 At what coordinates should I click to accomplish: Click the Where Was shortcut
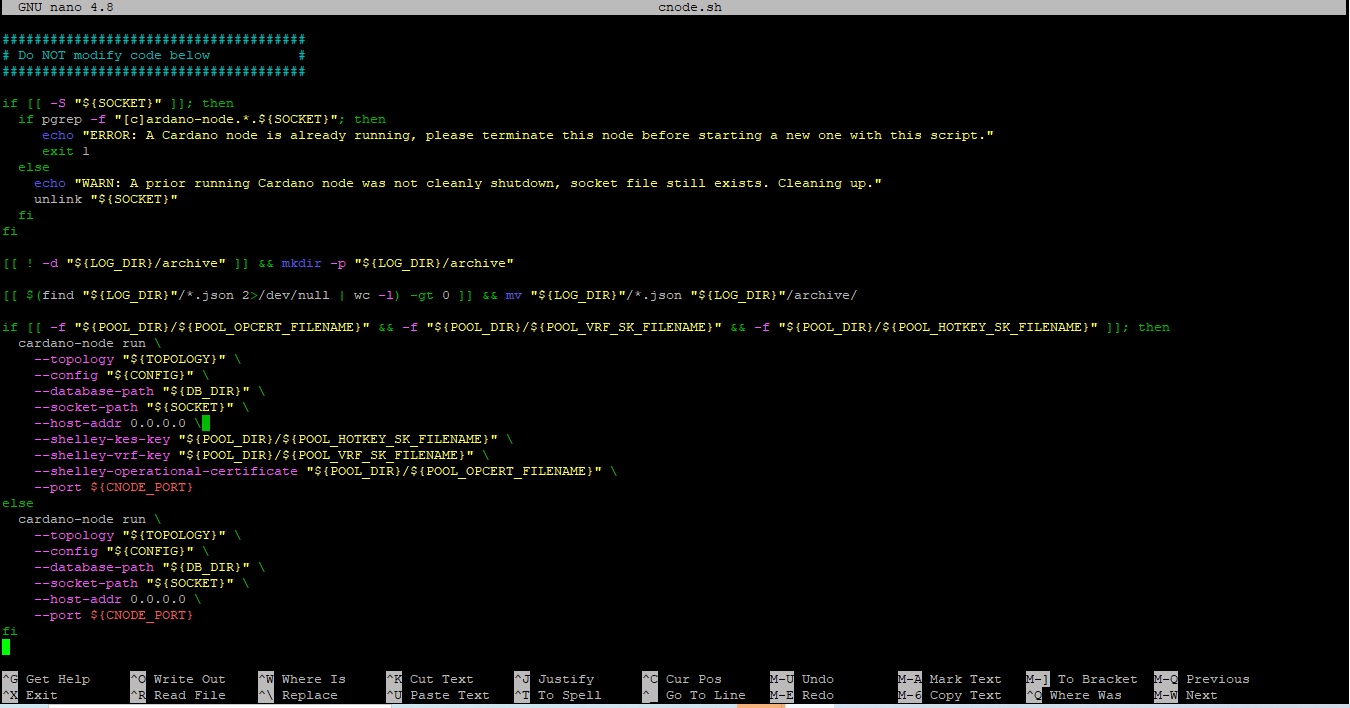click(x=1074, y=695)
